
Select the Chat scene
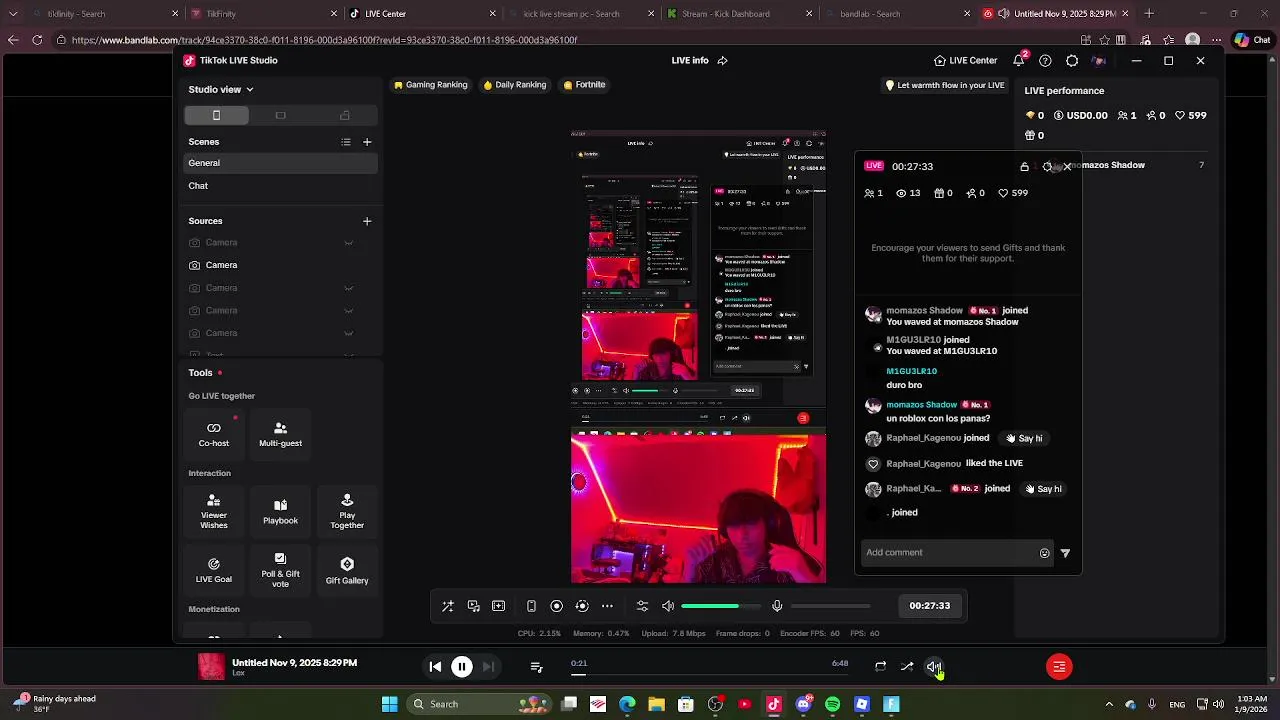281,186
